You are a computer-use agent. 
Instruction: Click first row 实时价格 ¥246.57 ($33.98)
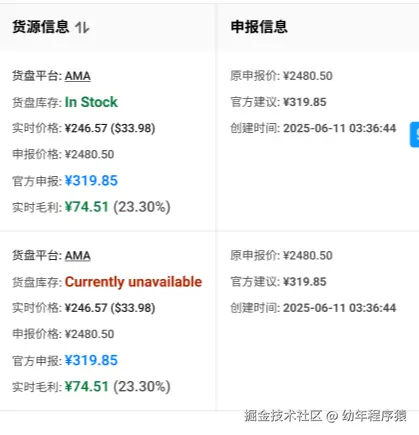point(110,128)
